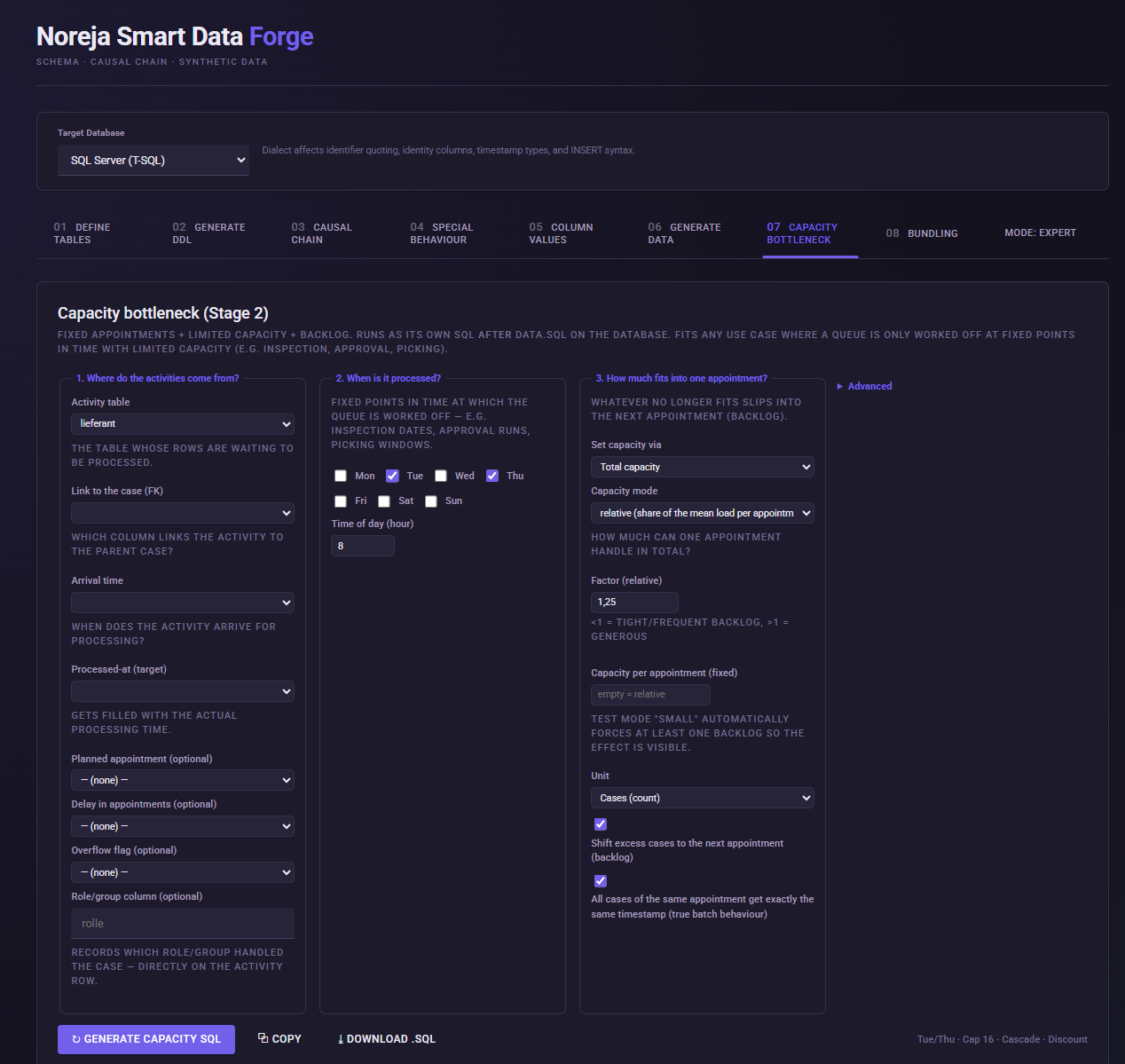Viewport: 1125px width, 1064px height.
Task: Open Arrival time column dropdown
Action: 183,603
